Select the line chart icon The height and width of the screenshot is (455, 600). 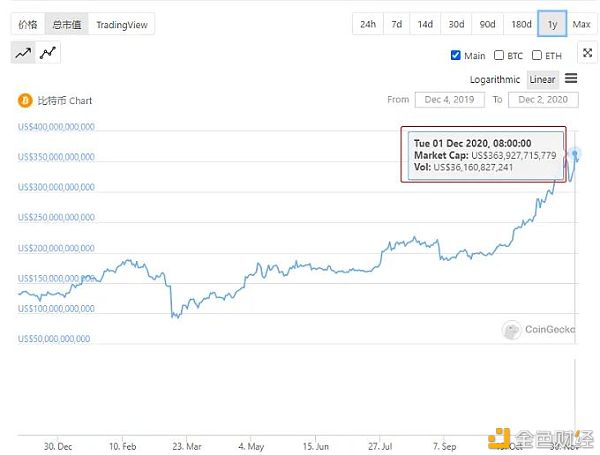point(23,53)
